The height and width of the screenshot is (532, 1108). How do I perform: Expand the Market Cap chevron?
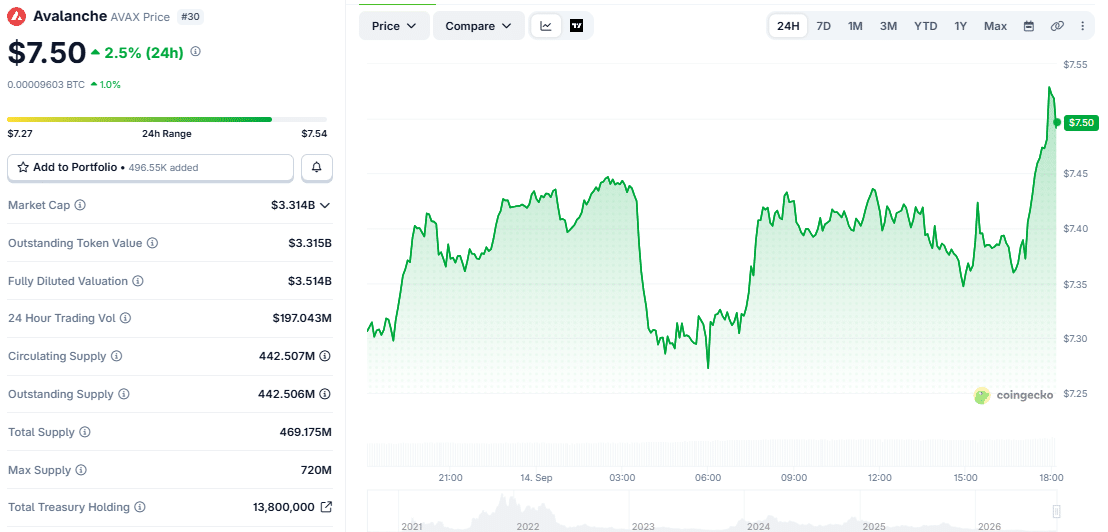pyautogui.click(x=325, y=205)
